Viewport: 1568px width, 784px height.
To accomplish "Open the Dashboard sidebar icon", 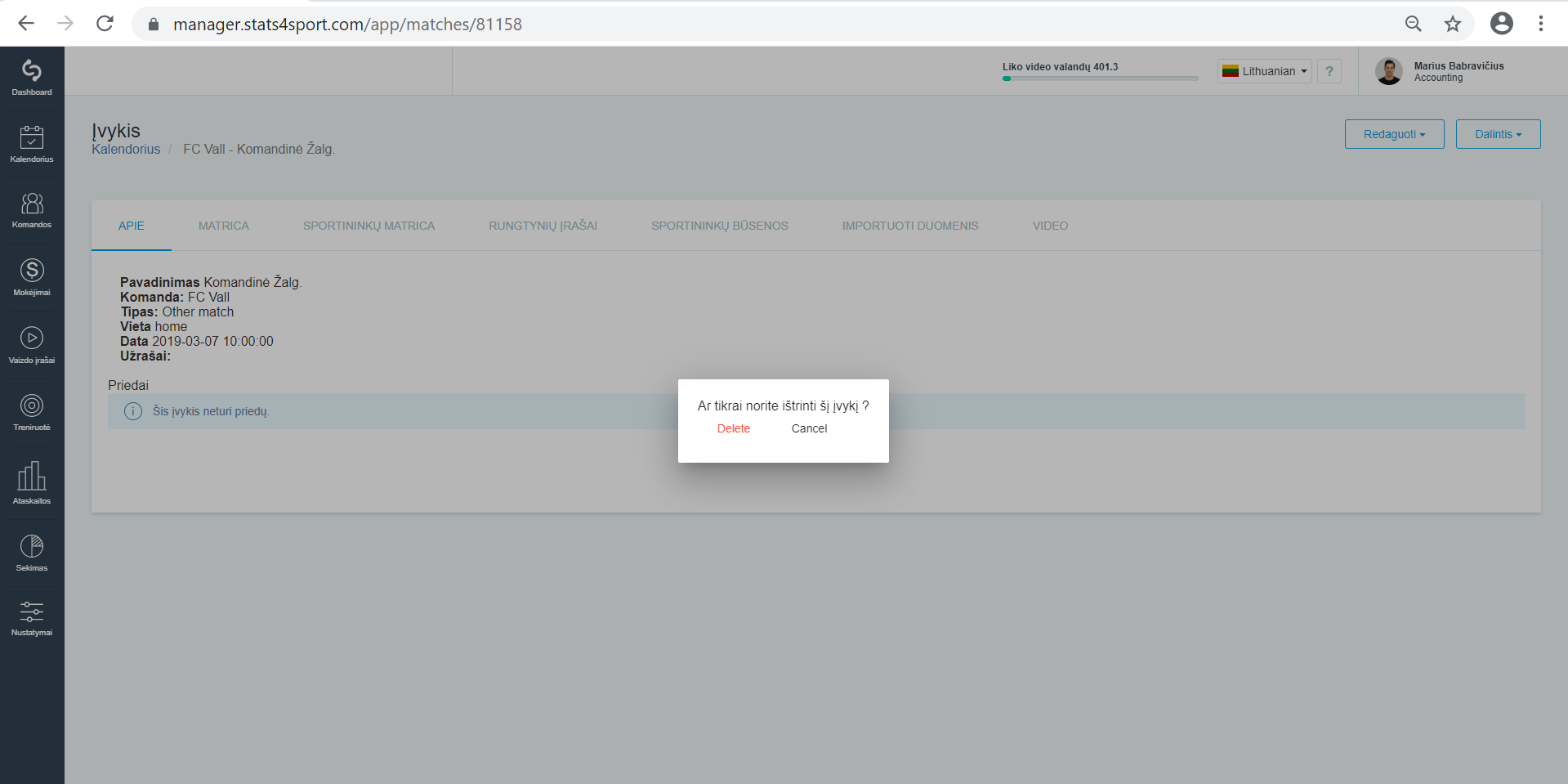I will 32,78.
